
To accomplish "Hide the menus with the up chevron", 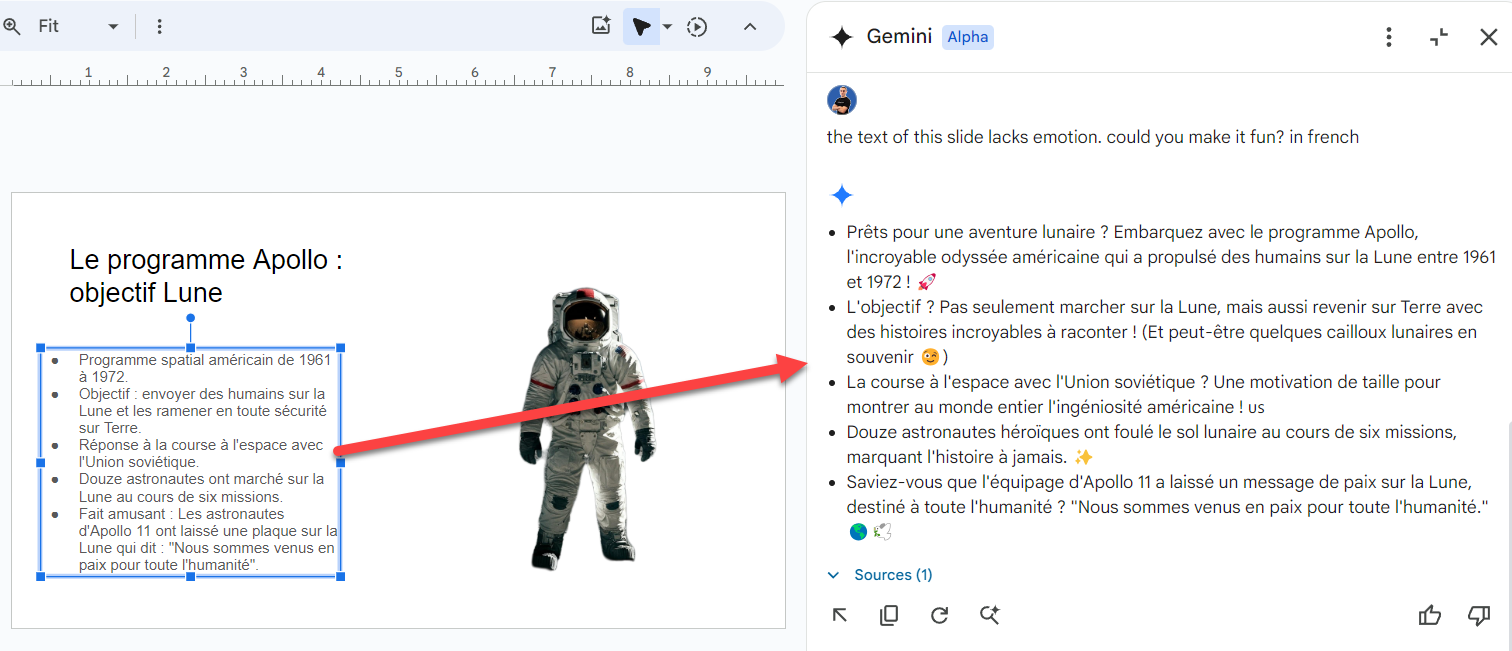I will point(750,27).
